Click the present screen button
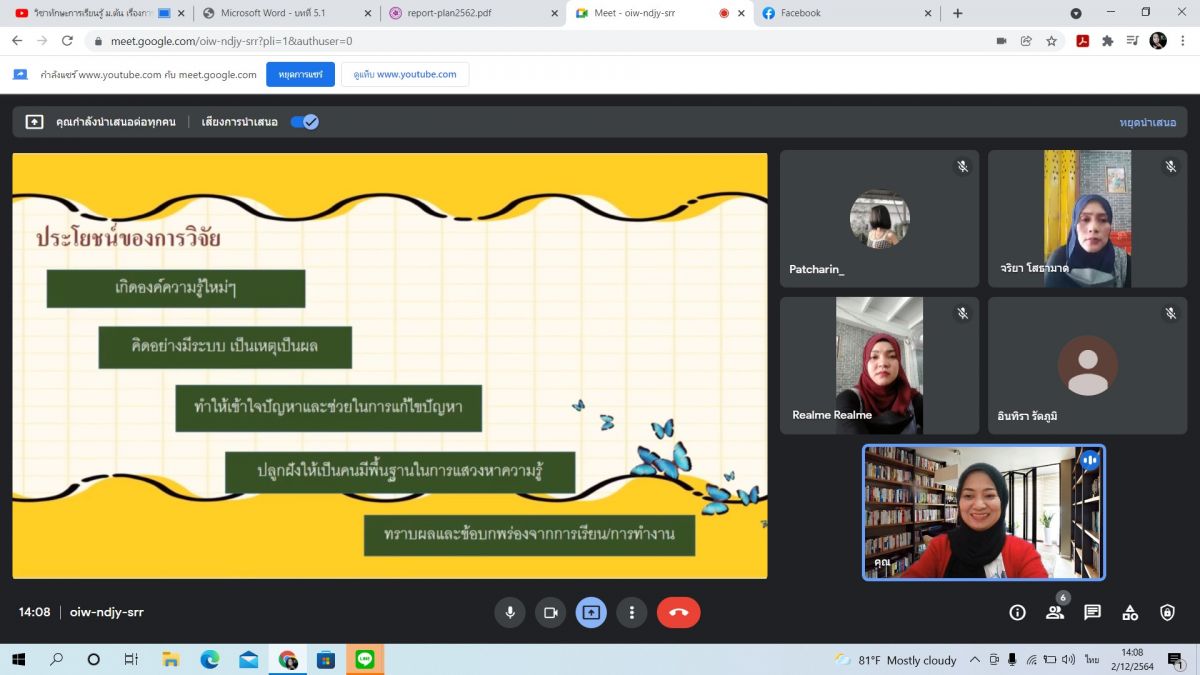The width and height of the screenshot is (1200, 675). pyautogui.click(x=591, y=612)
